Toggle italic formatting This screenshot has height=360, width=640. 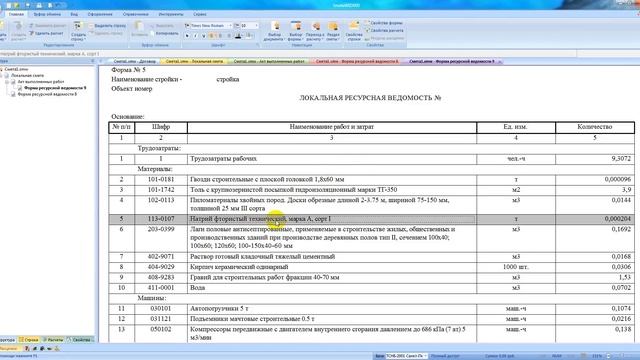point(196,36)
